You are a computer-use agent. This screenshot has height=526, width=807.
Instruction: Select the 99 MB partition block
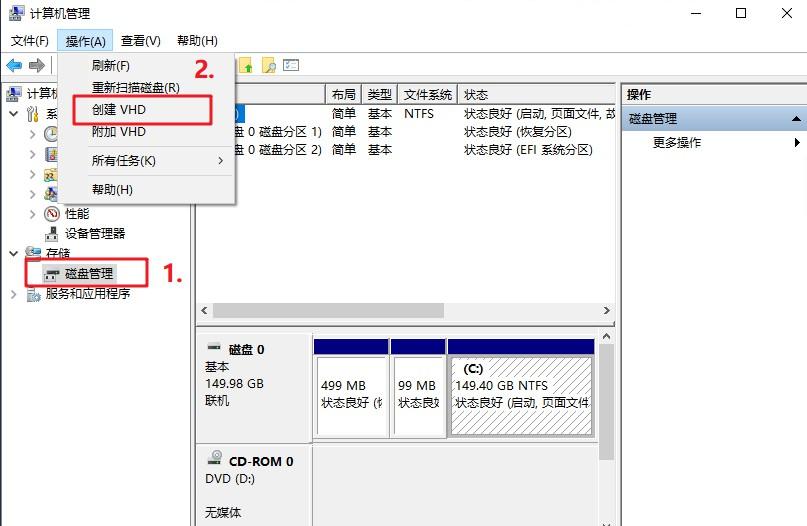pos(418,389)
